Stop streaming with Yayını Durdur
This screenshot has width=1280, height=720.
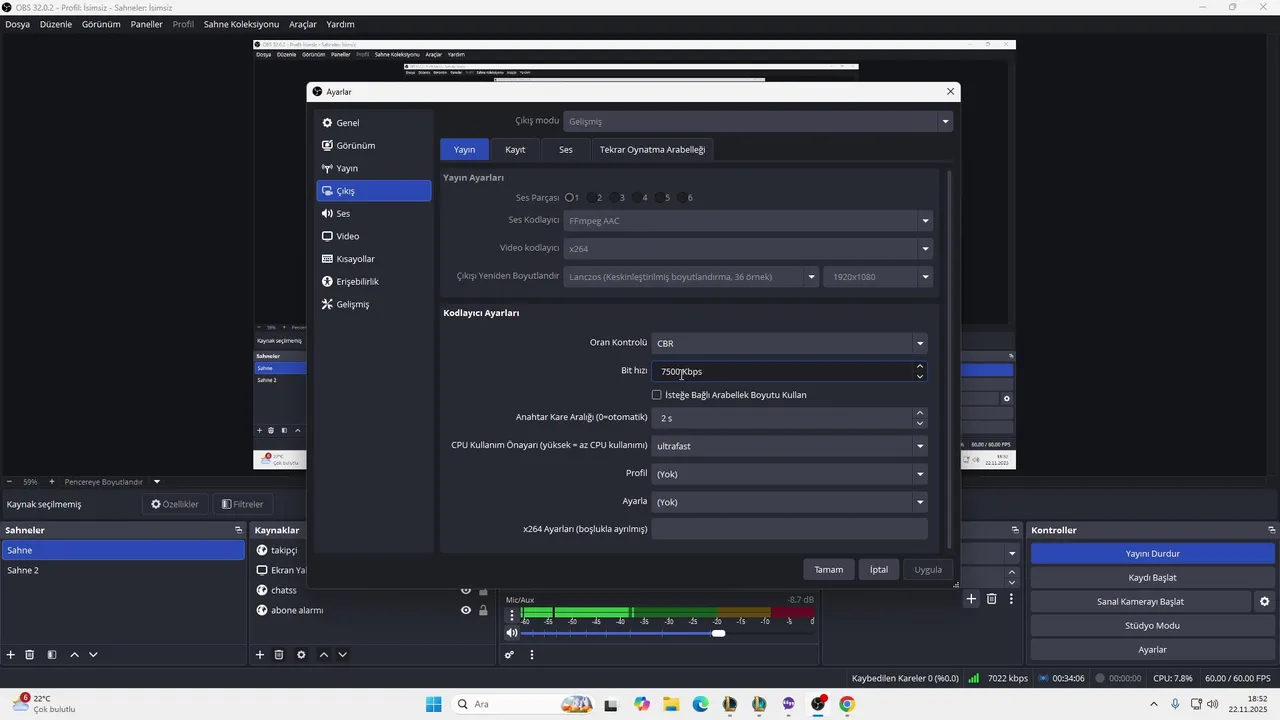(1153, 554)
